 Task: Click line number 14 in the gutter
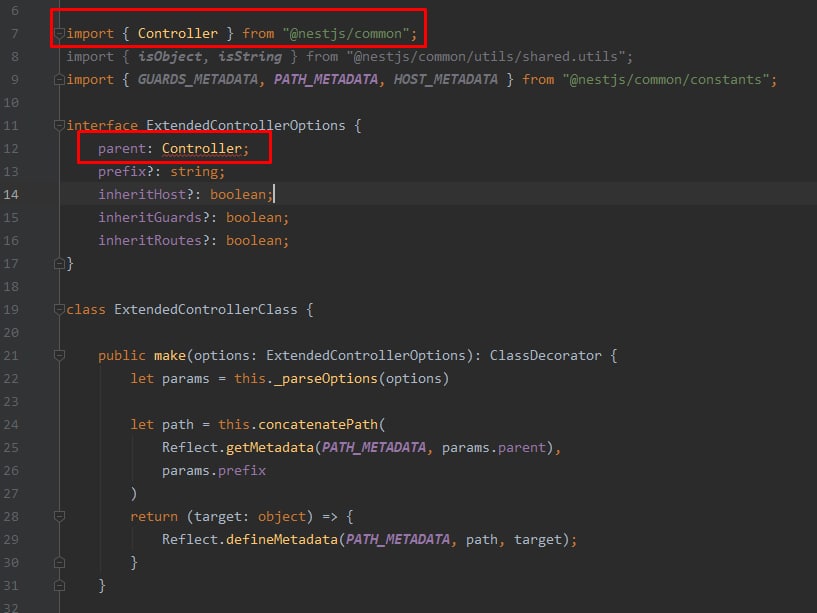coord(11,194)
